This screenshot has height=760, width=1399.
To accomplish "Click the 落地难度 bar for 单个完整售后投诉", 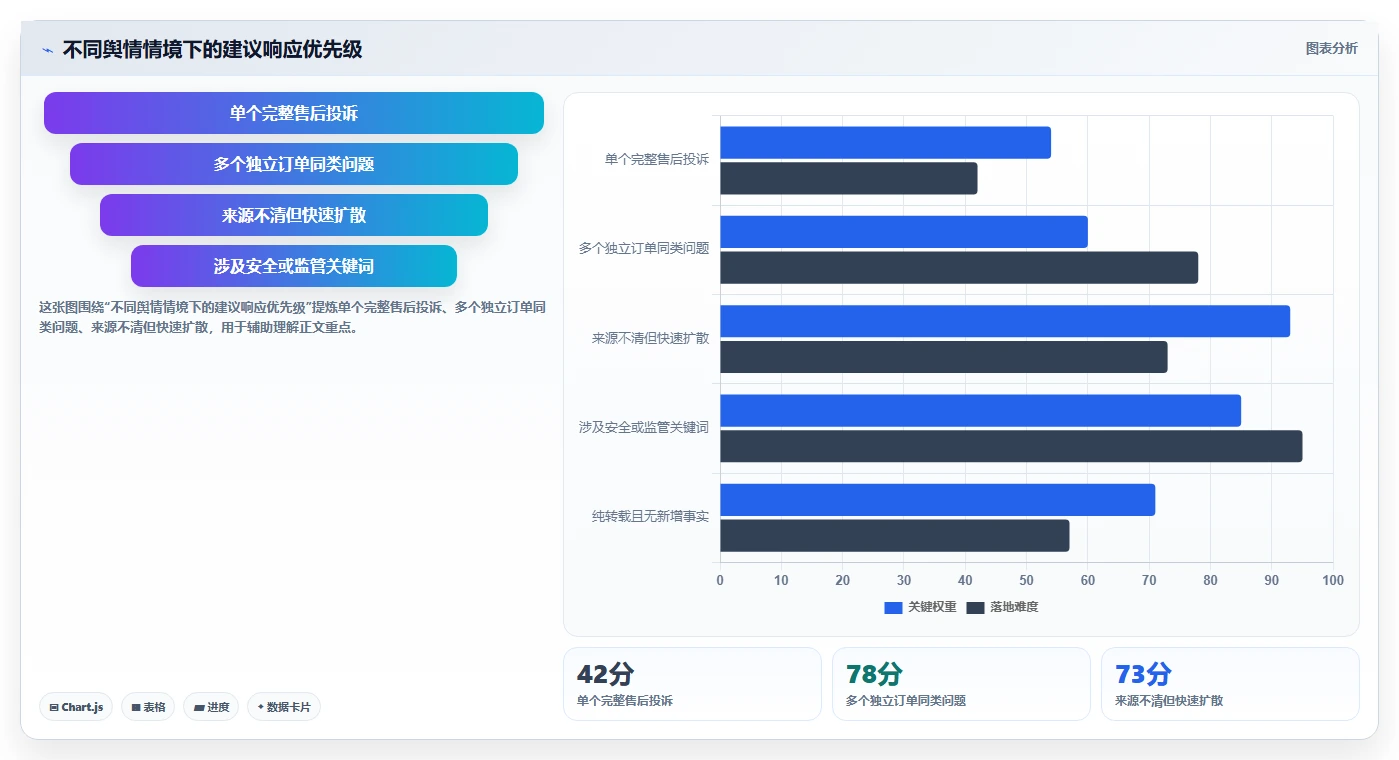I will coord(848,179).
